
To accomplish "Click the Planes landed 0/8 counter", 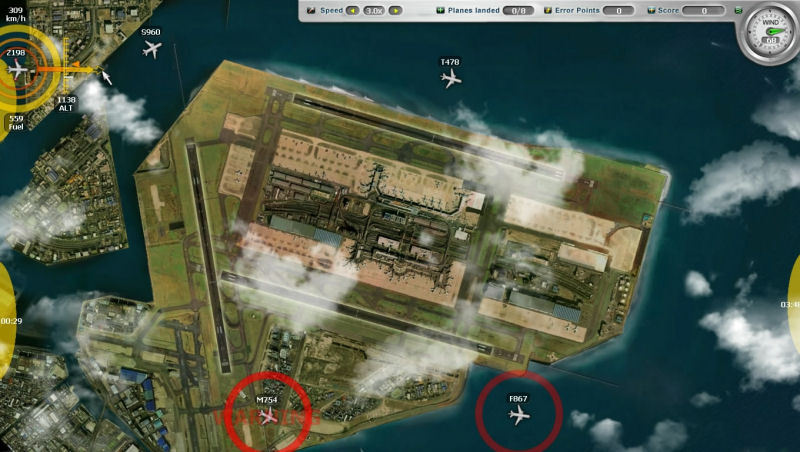I will (518, 10).
